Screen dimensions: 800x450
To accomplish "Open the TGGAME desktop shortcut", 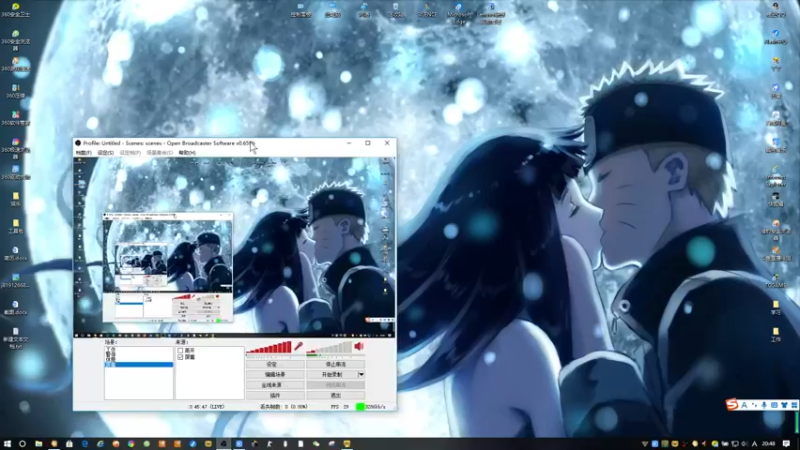I will point(776,281).
